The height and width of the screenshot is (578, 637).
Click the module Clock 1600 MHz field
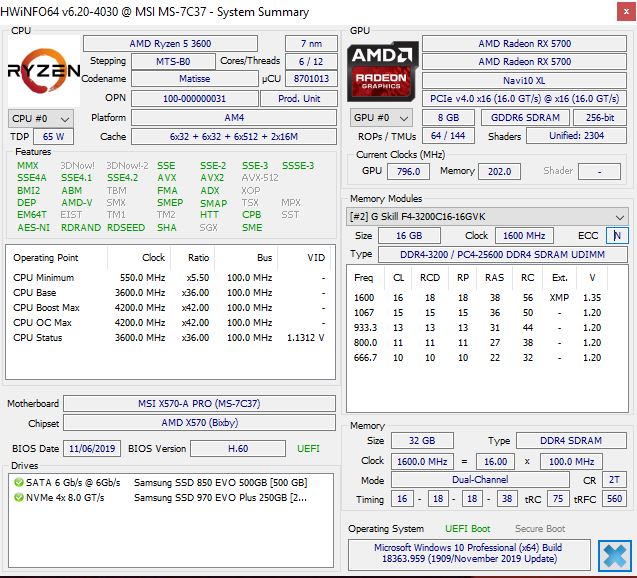tap(524, 236)
